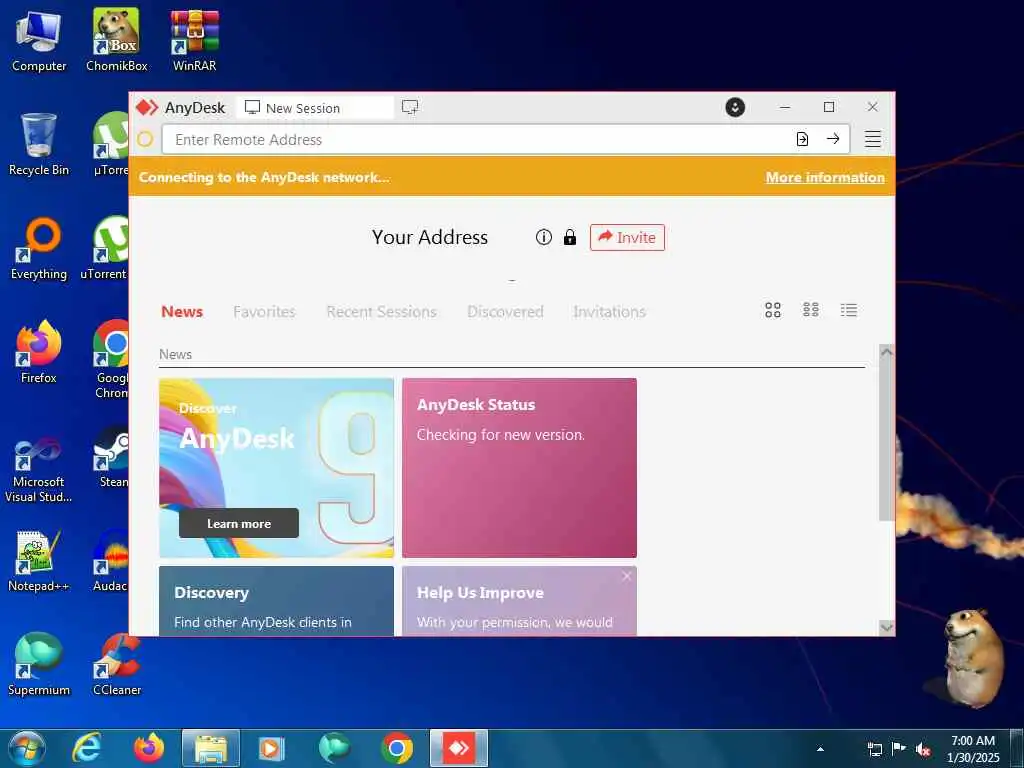Switch to the Favorites tab
The width and height of the screenshot is (1024, 768).
(264, 312)
